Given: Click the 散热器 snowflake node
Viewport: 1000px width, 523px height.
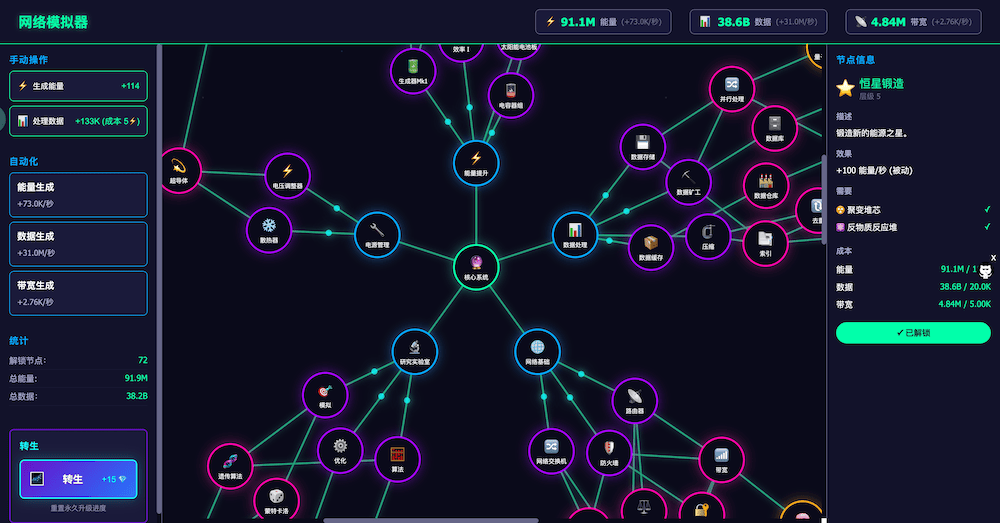Looking at the screenshot, I should pyautogui.click(x=269, y=230).
